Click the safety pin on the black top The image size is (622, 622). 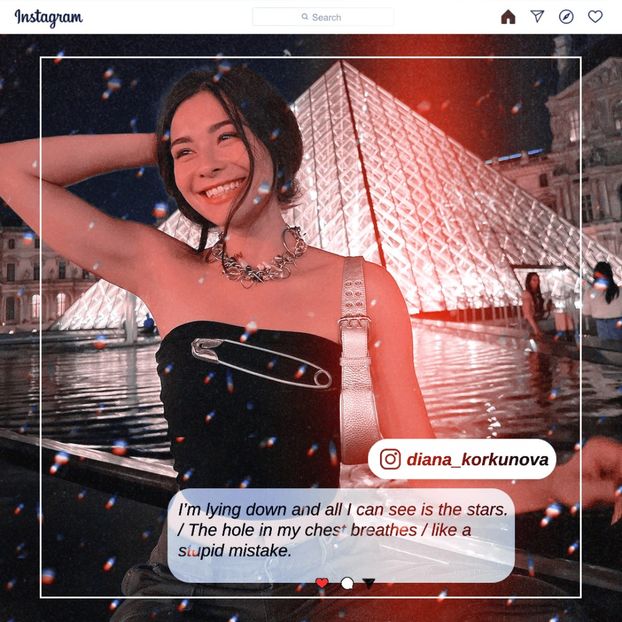(x=262, y=362)
